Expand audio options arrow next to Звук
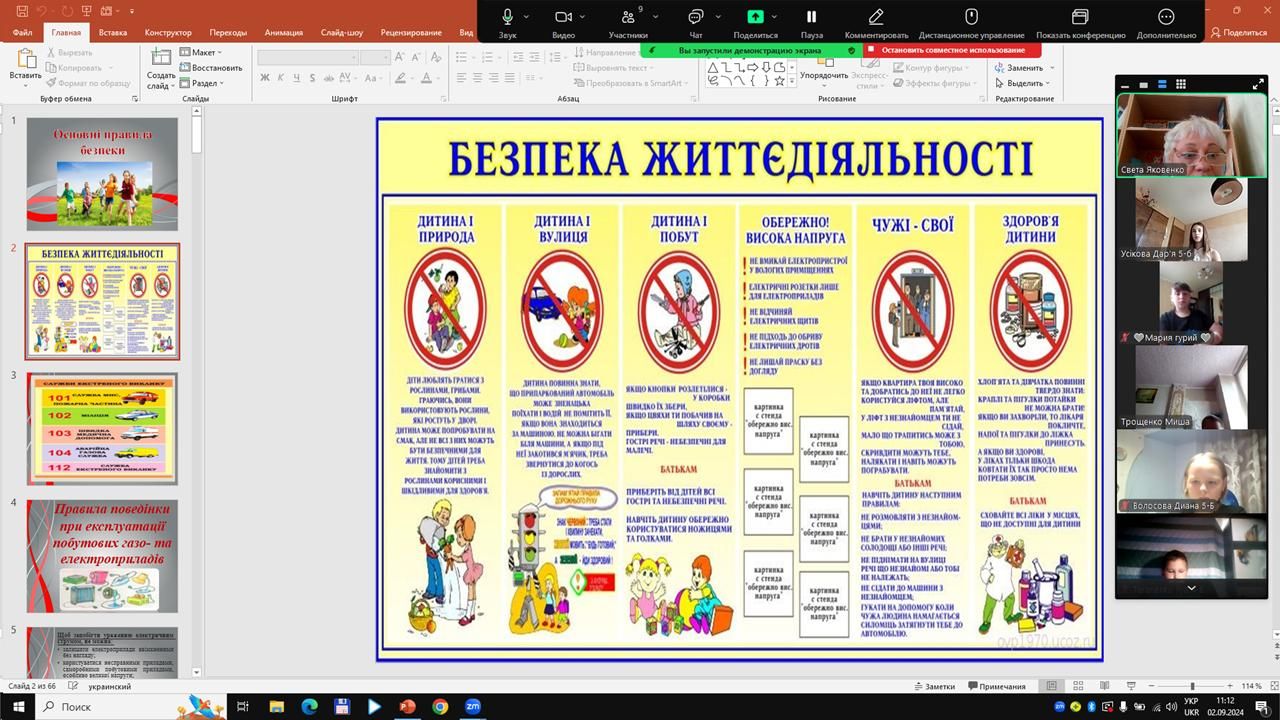The image size is (1280, 720). click(x=525, y=17)
